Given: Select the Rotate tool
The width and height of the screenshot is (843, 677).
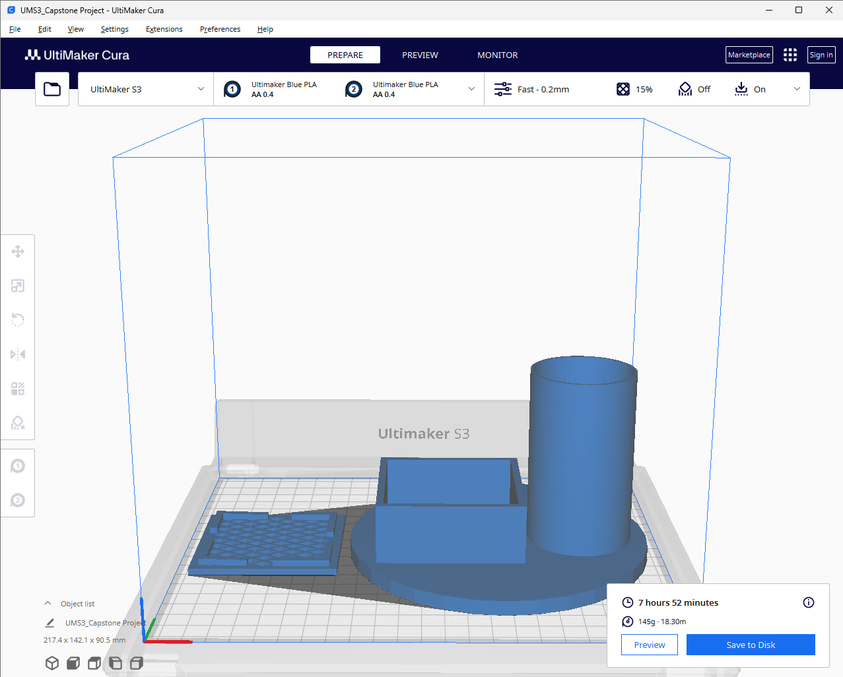Looking at the screenshot, I should tap(18, 320).
